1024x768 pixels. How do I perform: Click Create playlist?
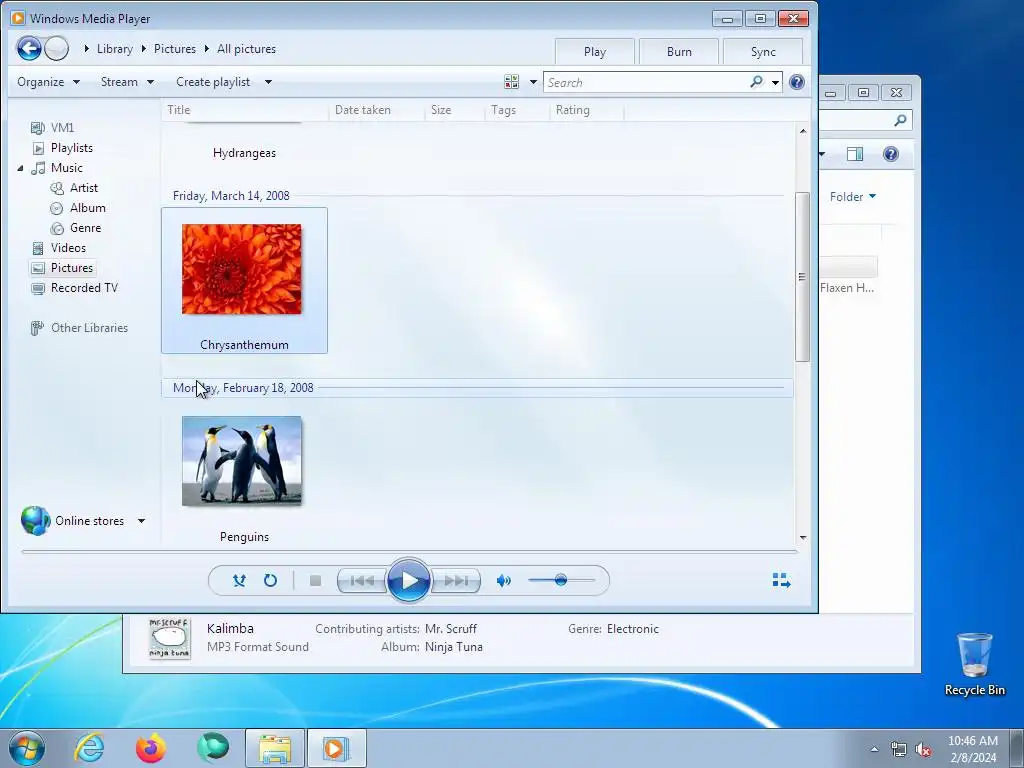pyautogui.click(x=213, y=82)
